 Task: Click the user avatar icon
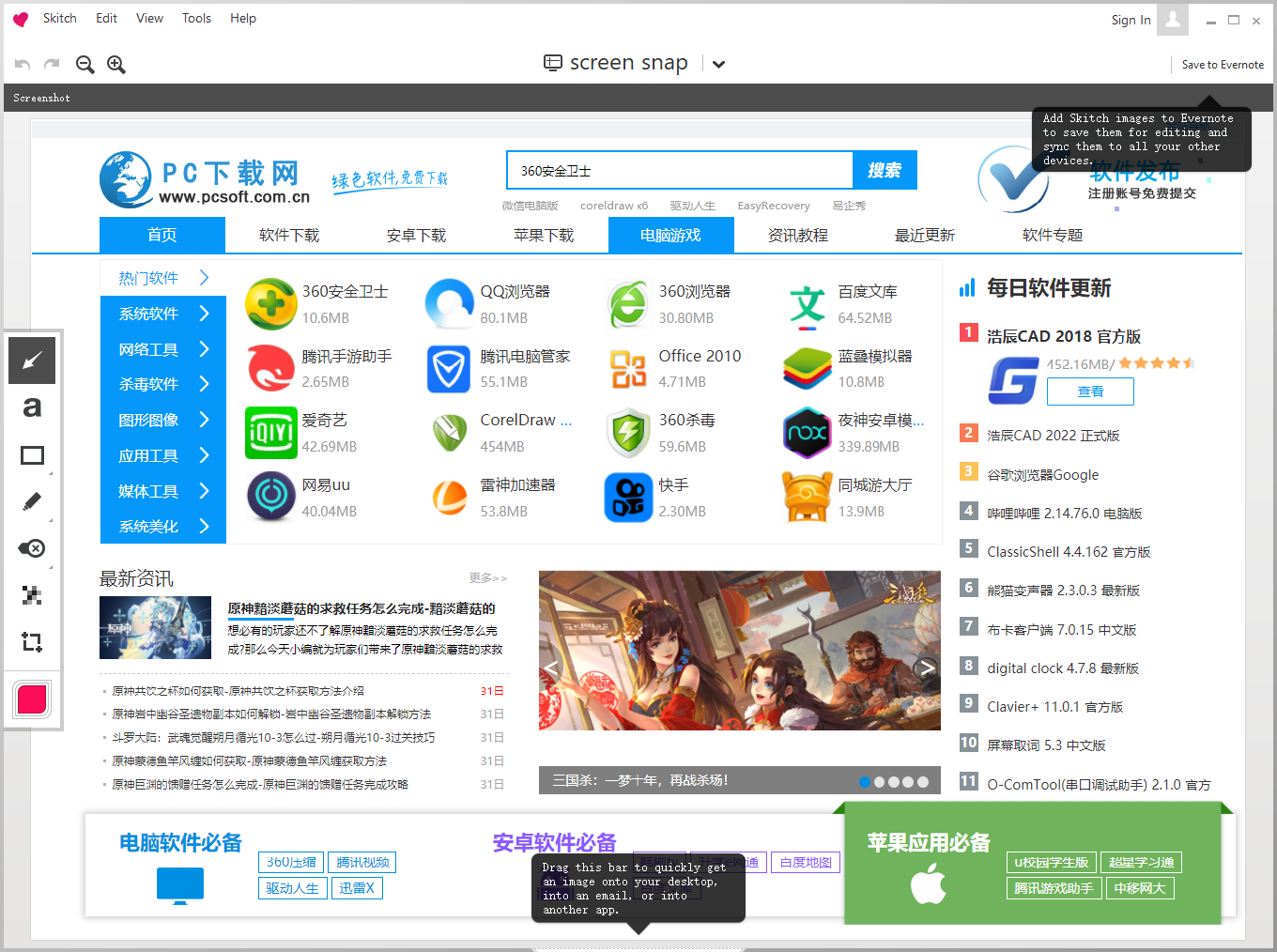(x=1173, y=20)
